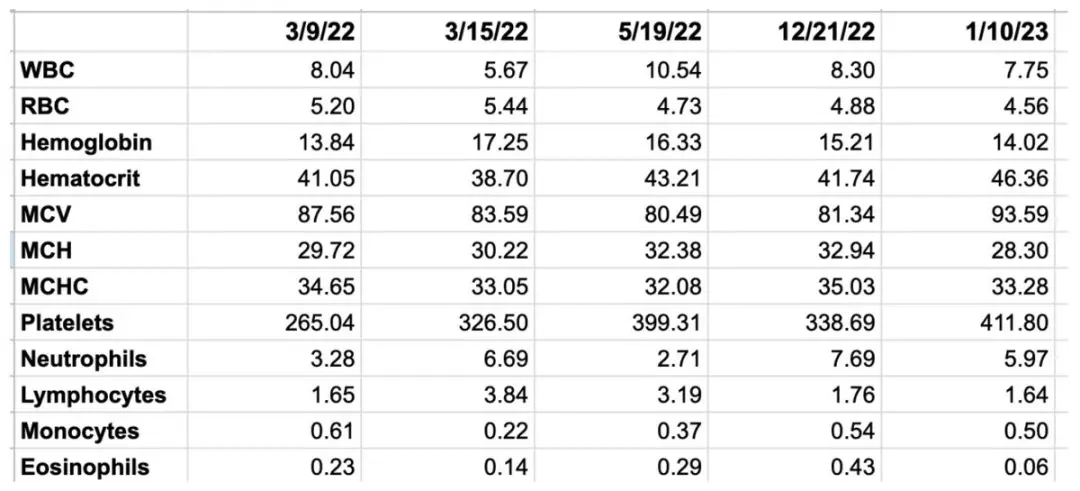The image size is (1080, 491).
Task: Click the empty top-left header cell
Action: coord(100,32)
